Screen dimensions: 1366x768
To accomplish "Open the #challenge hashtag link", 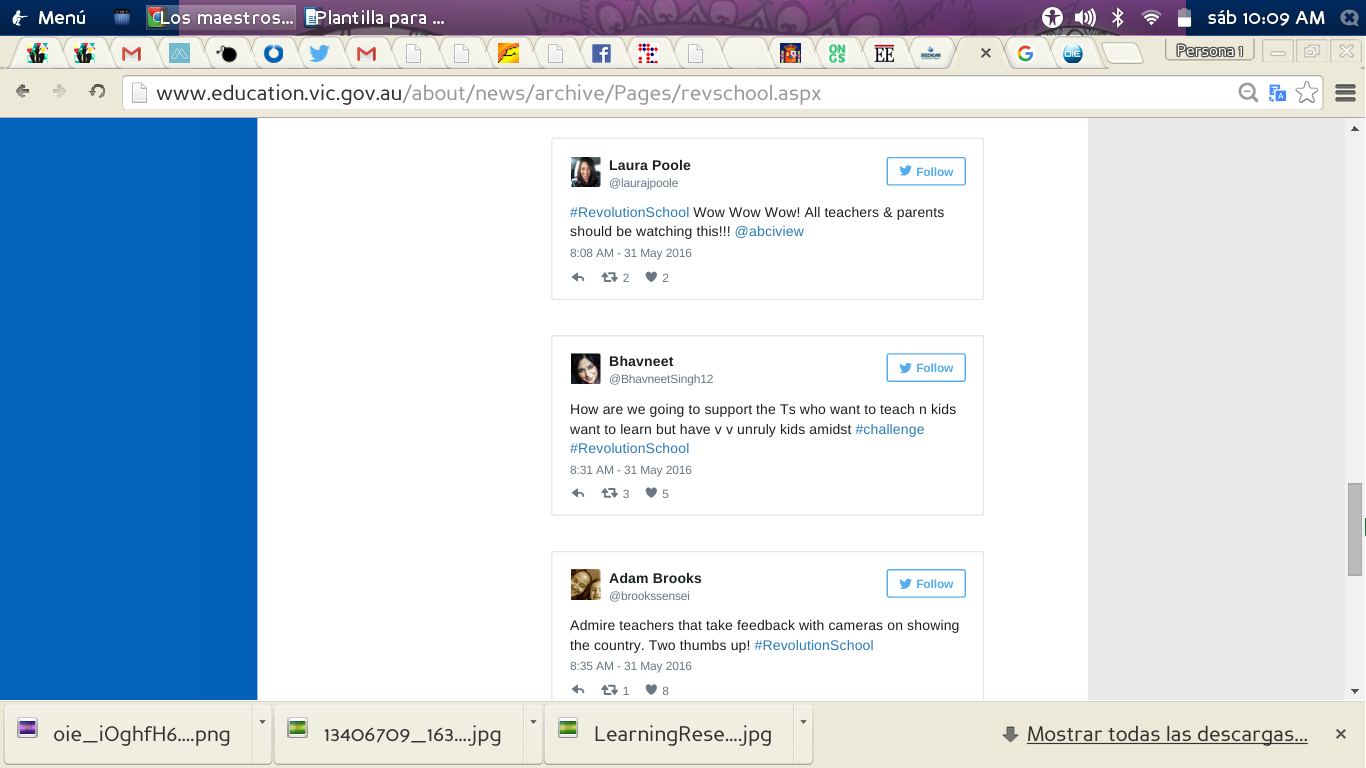I will pos(890,429).
